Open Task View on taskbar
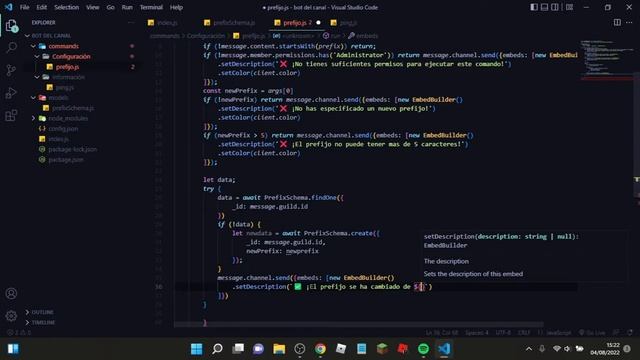Viewport: 640px width, 360px height. 238,349
